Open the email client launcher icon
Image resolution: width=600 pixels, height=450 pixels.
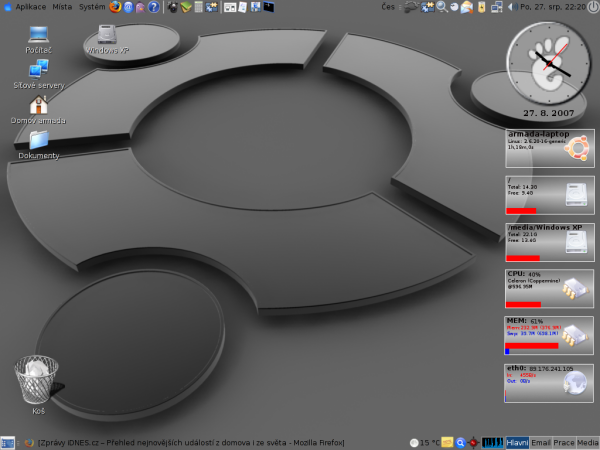click(128, 7)
